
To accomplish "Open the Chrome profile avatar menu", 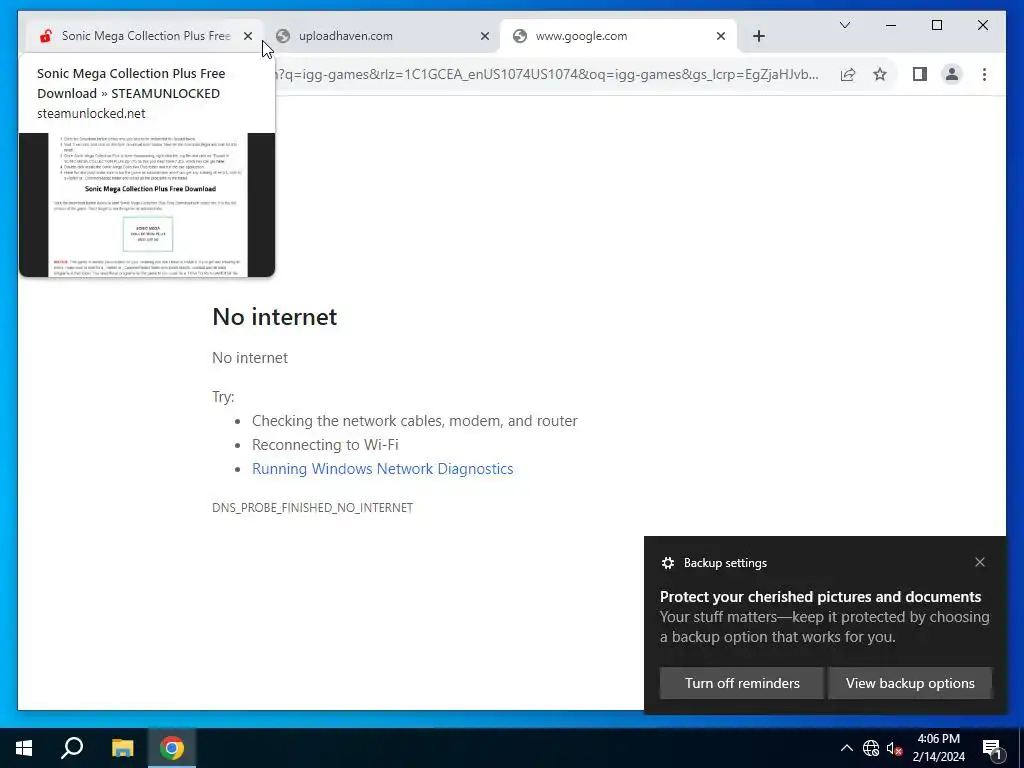I will click(952, 74).
